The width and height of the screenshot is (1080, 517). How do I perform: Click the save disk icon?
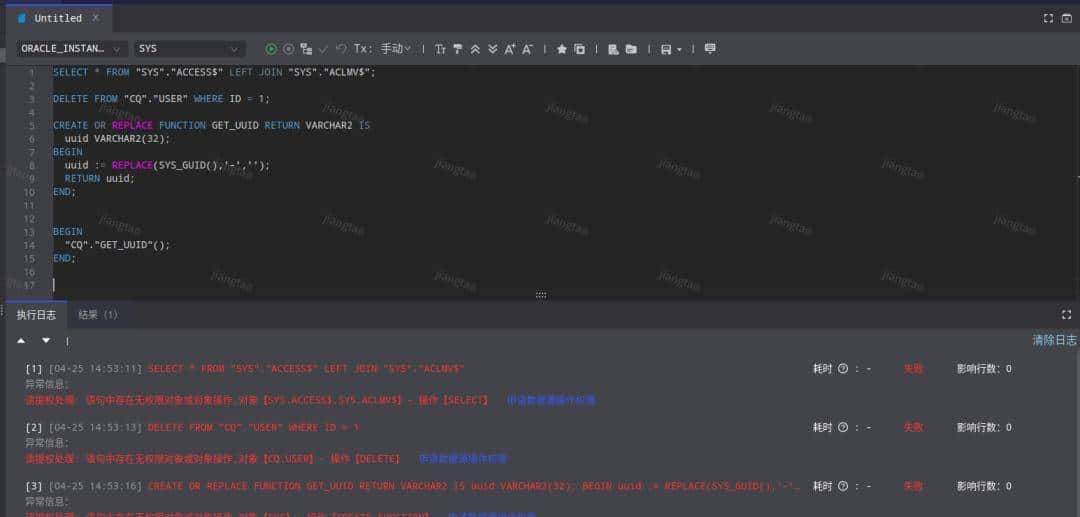[665, 49]
